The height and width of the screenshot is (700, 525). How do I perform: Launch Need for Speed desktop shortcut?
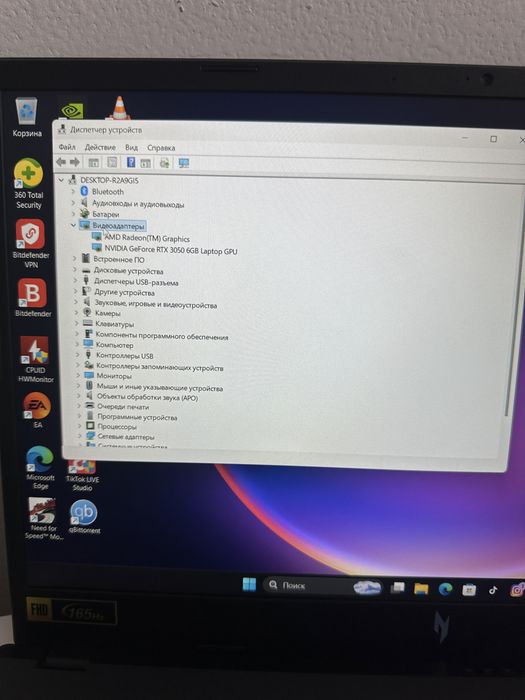[x=43, y=519]
